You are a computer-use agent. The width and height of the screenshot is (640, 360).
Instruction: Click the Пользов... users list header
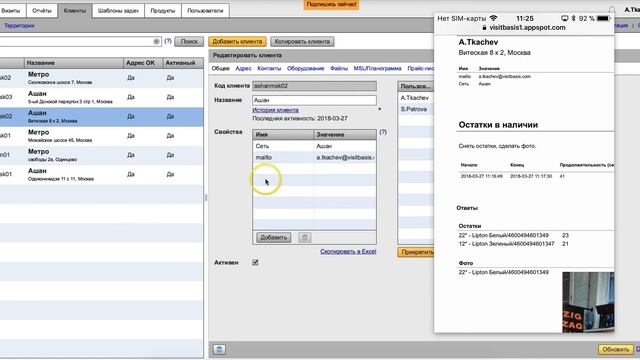[416, 86]
